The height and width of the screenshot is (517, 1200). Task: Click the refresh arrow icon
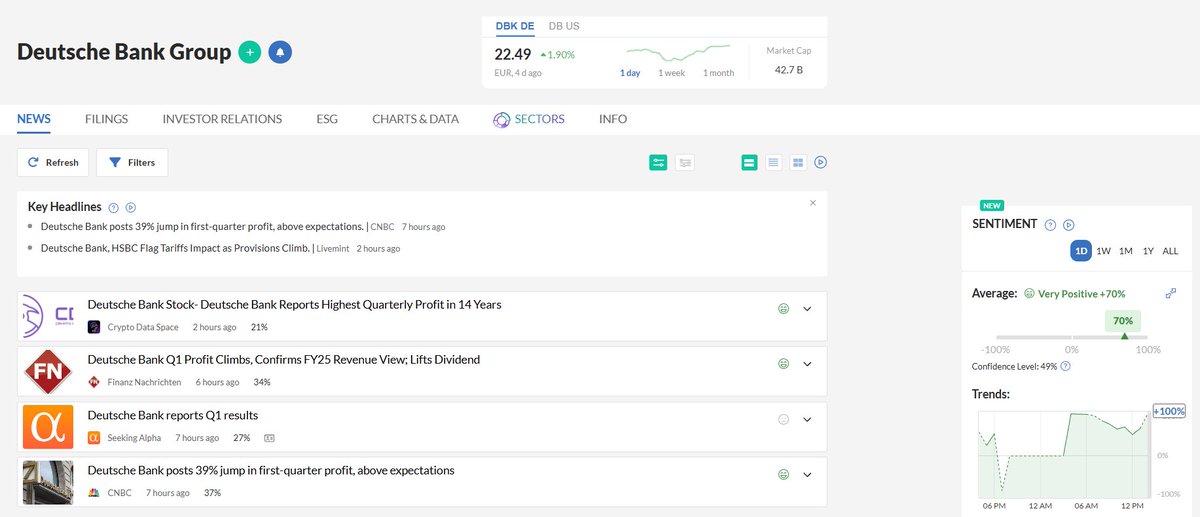pos(33,162)
